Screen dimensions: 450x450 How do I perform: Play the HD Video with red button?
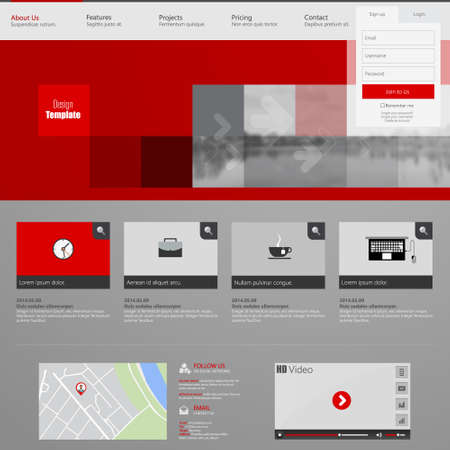point(342,400)
